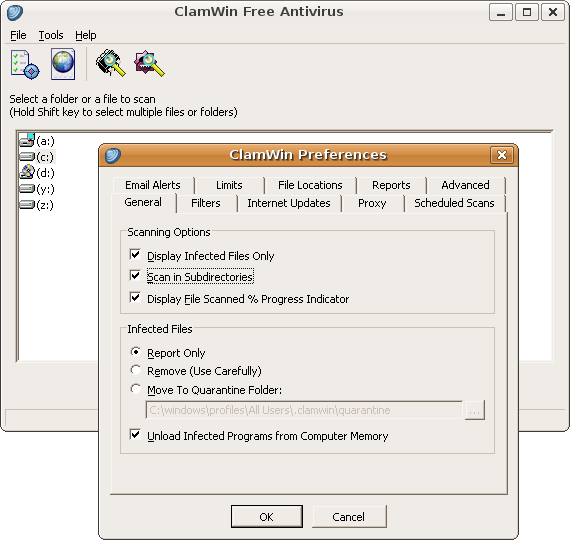Open the Tools menu
570x540 pixels.
click(51, 35)
